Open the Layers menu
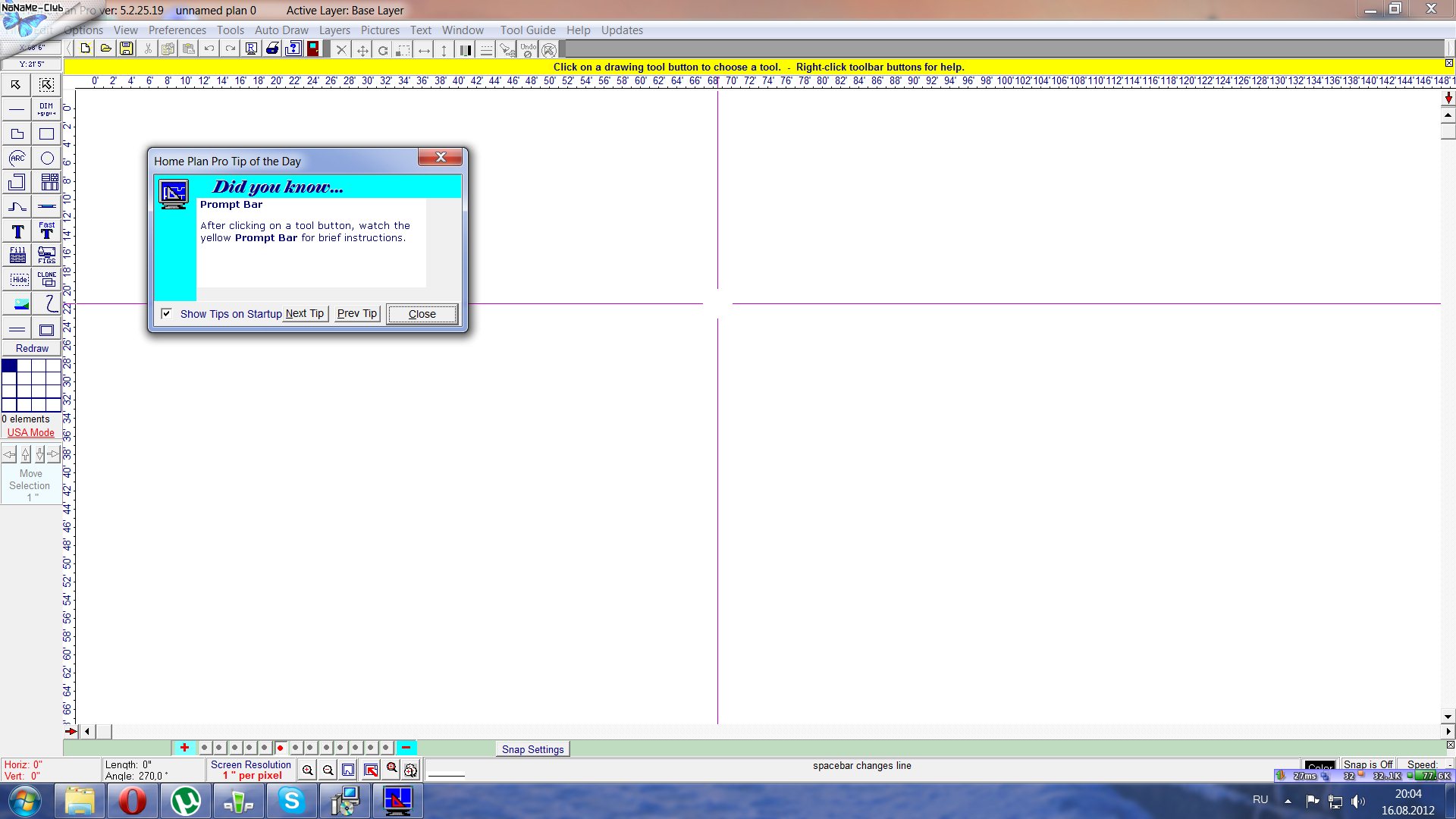 (334, 30)
